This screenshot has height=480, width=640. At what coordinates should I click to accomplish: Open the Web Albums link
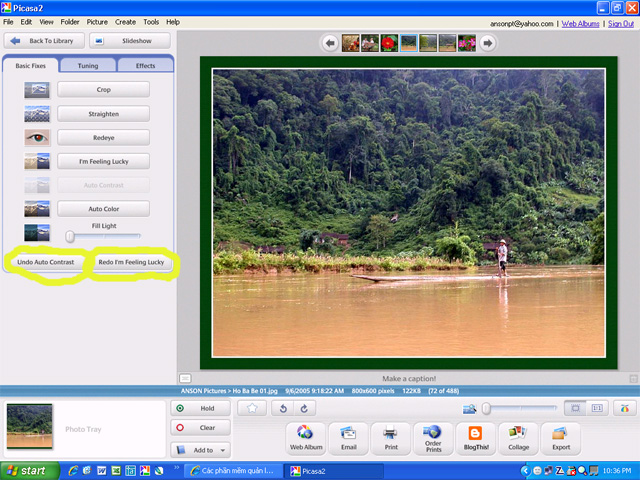(x=580, y=24)
